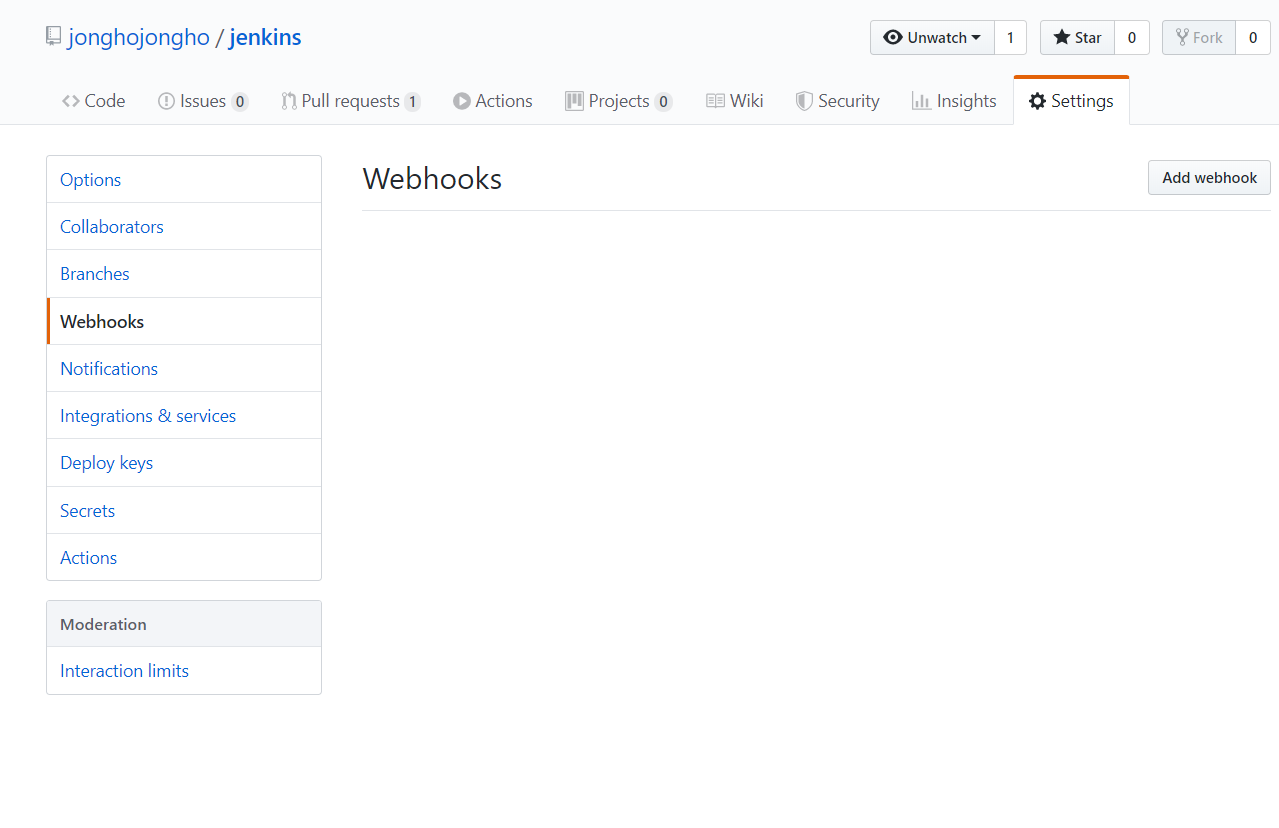This screenshot has width=1279, height=828.
Task: Select the Settings tab label
Action: pyautogui.click(x=1082, y=101)
